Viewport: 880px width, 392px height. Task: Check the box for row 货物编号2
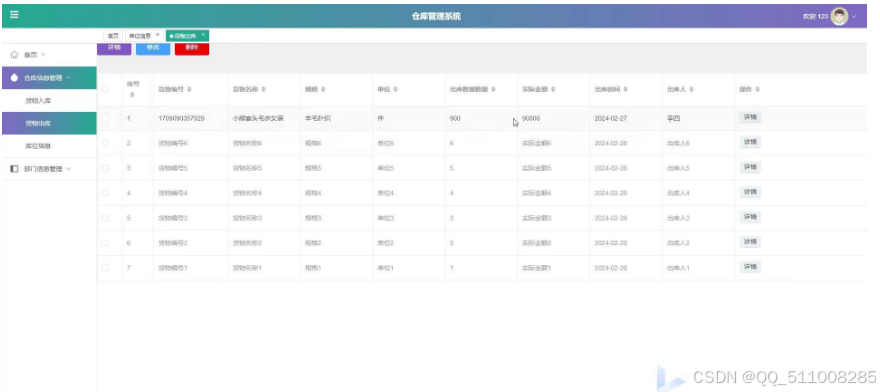tap(105, 243)
